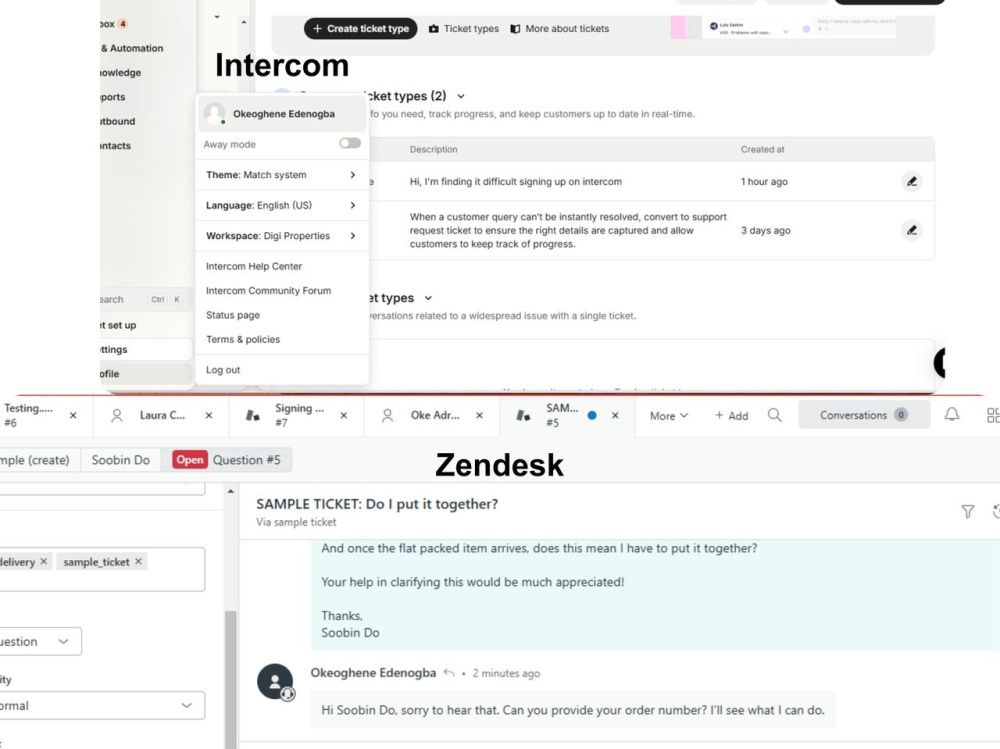Select Log out in profile menu
This screenshot has width=1000, height=749.
coord(223,370)
